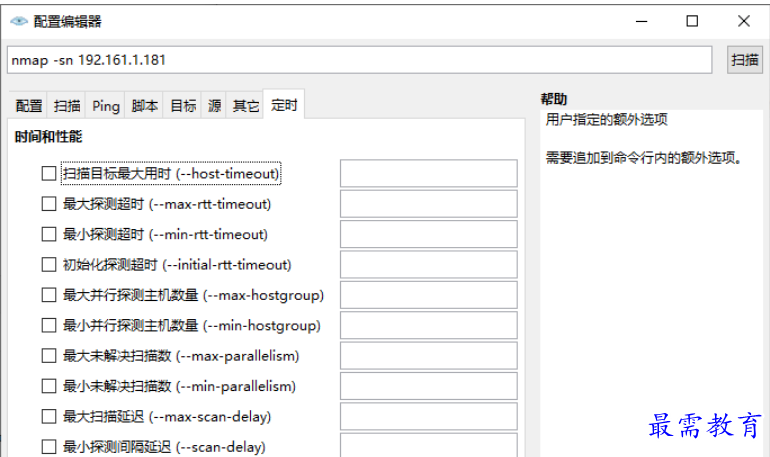
Task: Tick the --scan-delay checkbox
Action: (49, 447)
